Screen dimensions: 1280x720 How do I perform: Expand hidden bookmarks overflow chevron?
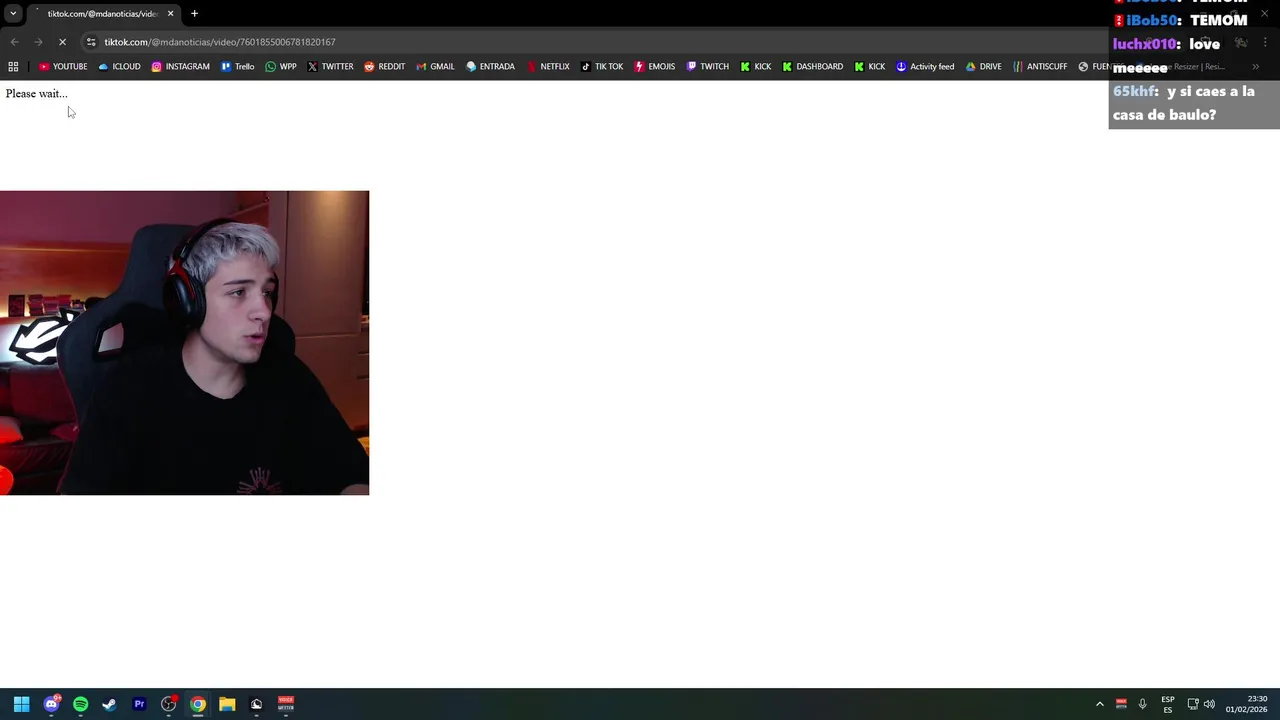tap(1256, 67)
